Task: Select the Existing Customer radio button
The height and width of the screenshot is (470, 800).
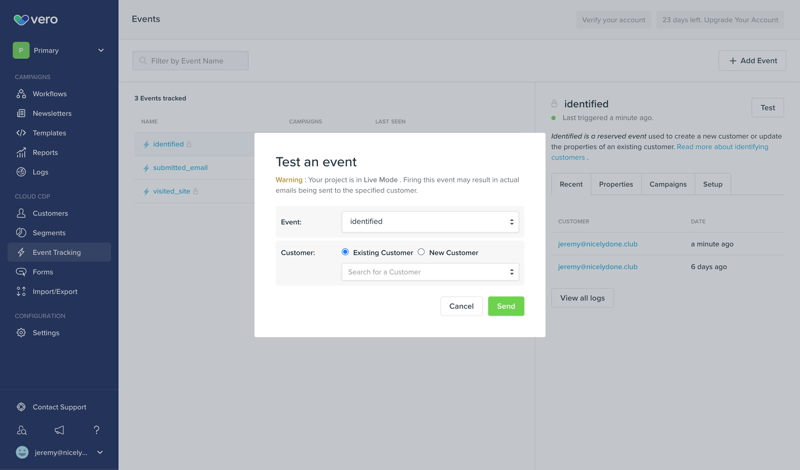Action: 346,252
